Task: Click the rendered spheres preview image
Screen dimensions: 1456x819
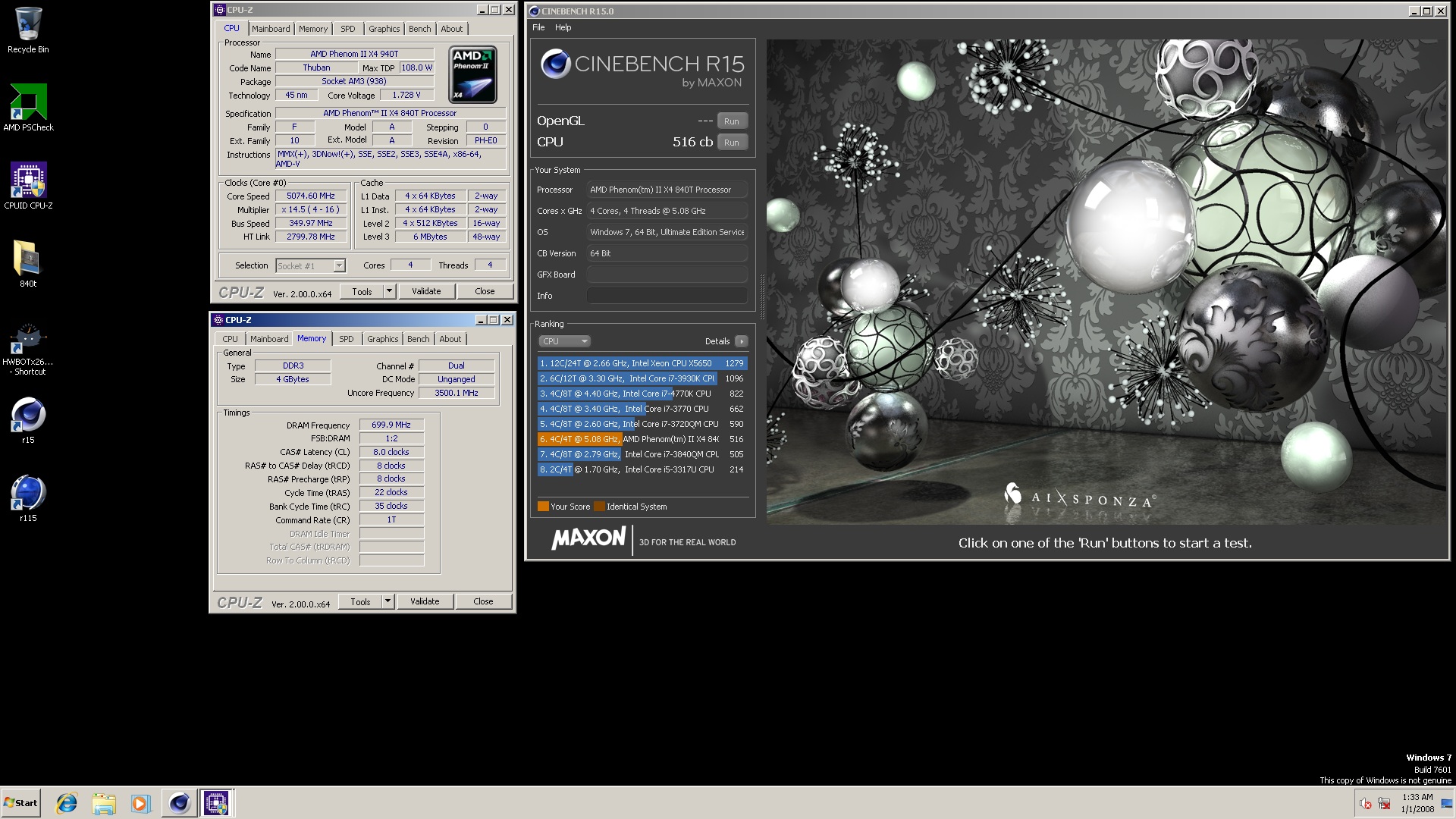Action: click(x=1106, y=281)
